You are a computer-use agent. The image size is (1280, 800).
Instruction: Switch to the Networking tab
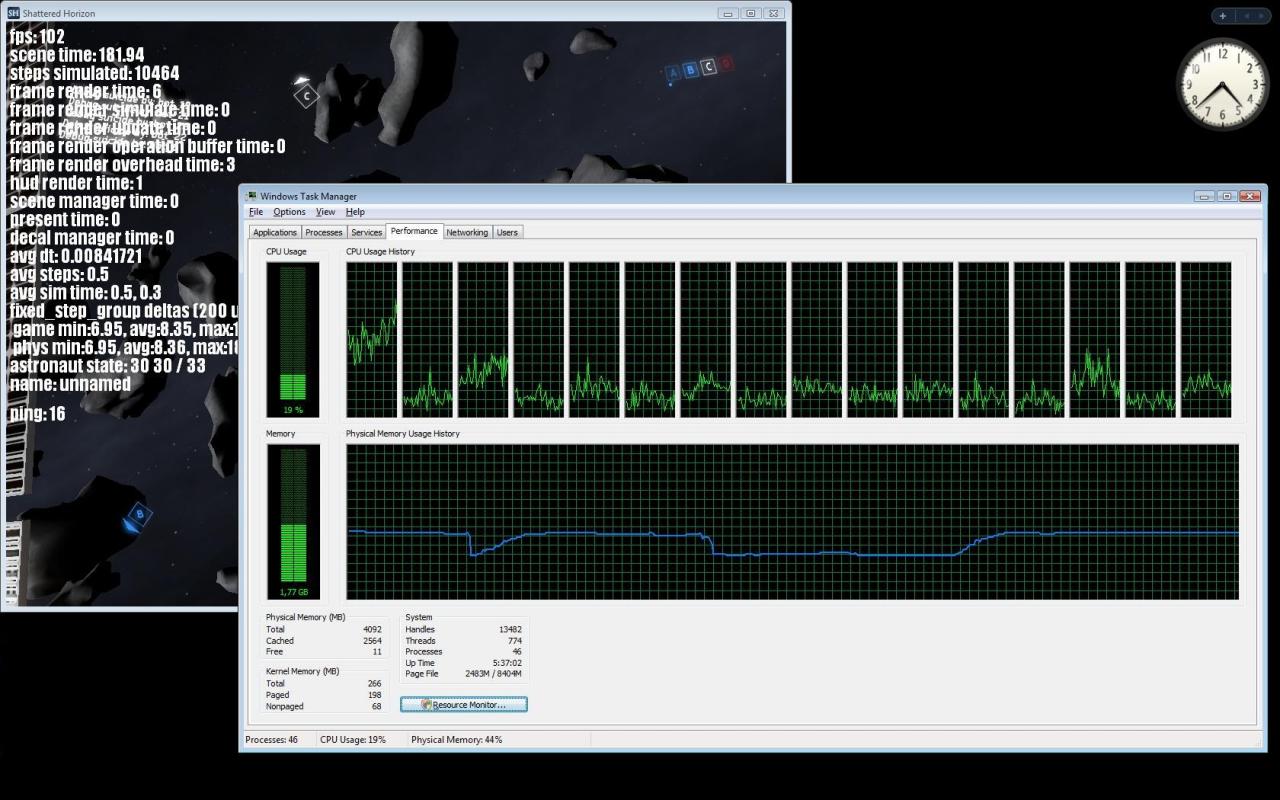467,232
